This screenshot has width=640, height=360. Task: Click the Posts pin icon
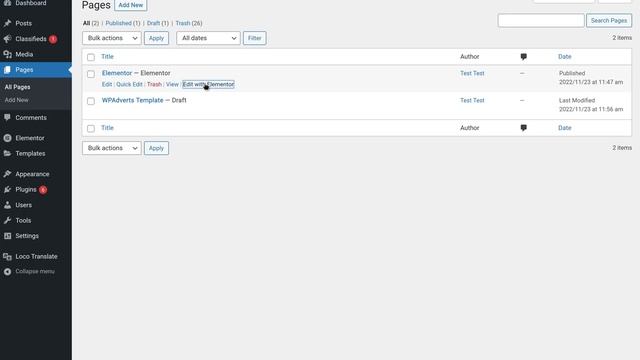(7, 23)
